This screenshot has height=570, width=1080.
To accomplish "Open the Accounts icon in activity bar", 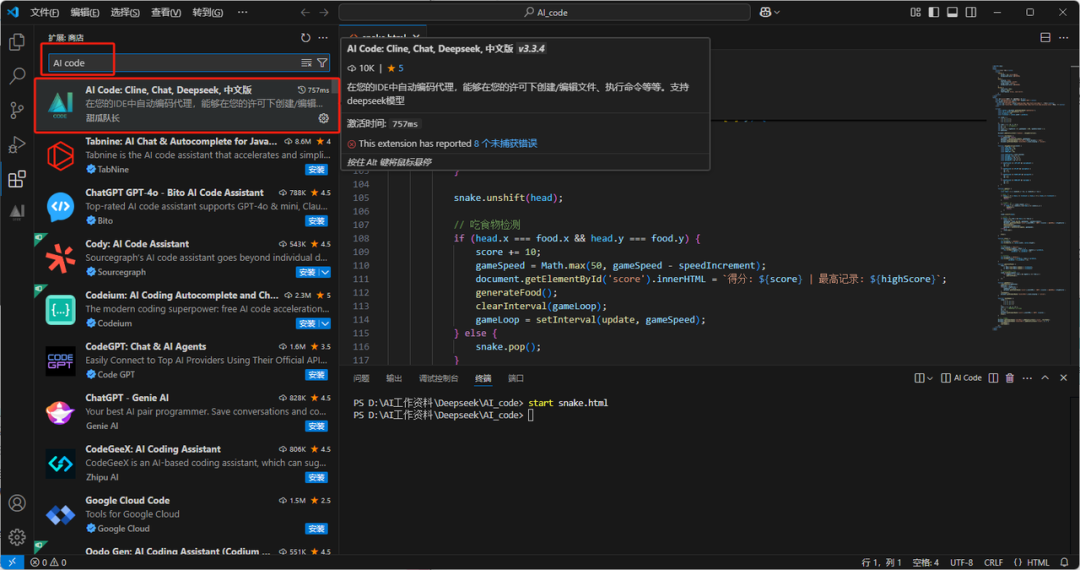I will coord(17,503).
